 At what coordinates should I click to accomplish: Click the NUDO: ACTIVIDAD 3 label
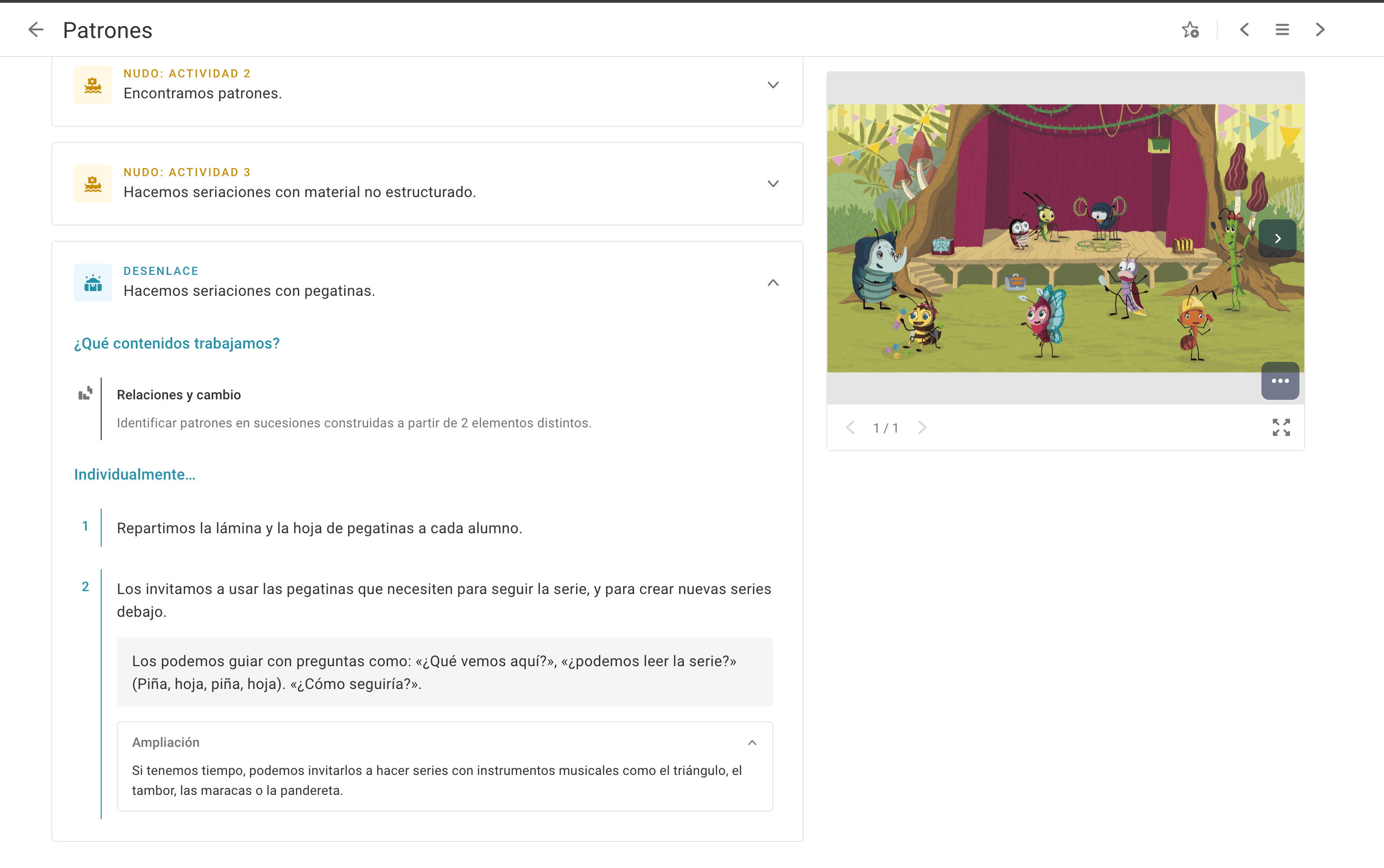coord(187,172)
